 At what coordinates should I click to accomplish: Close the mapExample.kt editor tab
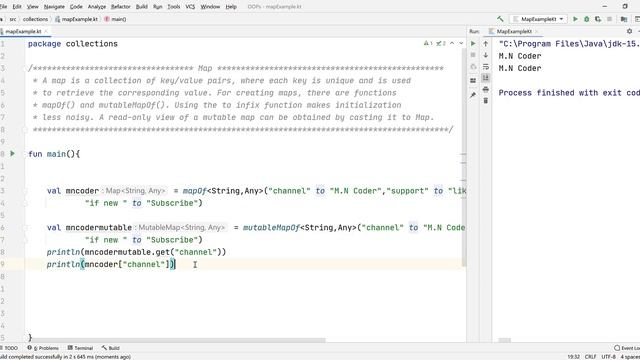pyautogui.click(x=46, y=31)
